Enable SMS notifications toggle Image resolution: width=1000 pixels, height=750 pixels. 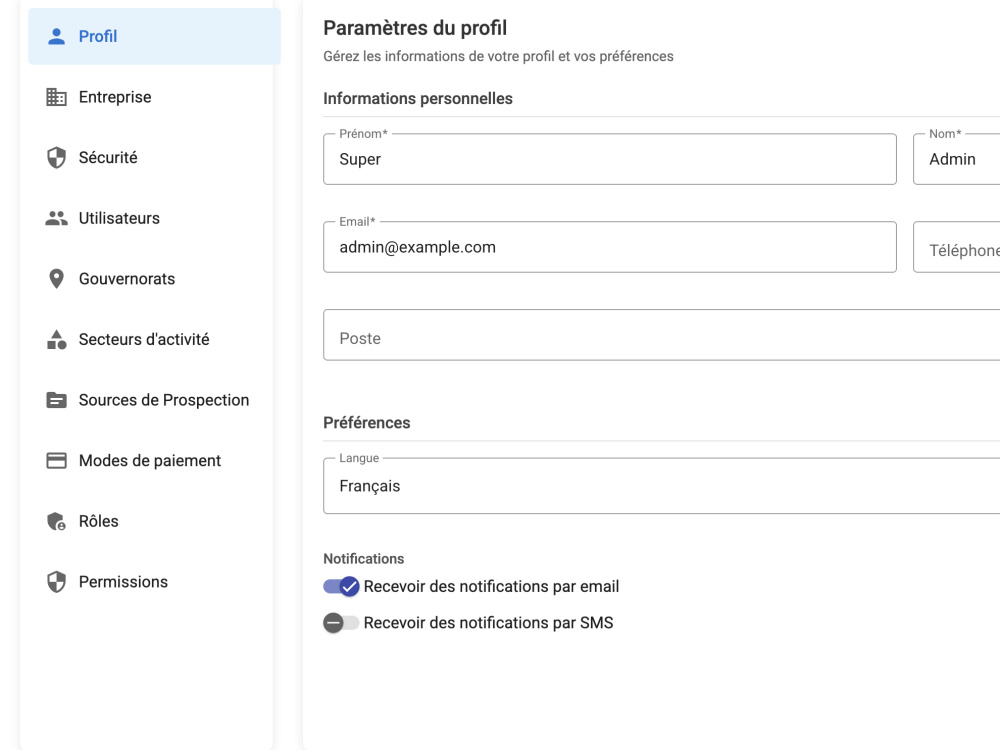341,622
